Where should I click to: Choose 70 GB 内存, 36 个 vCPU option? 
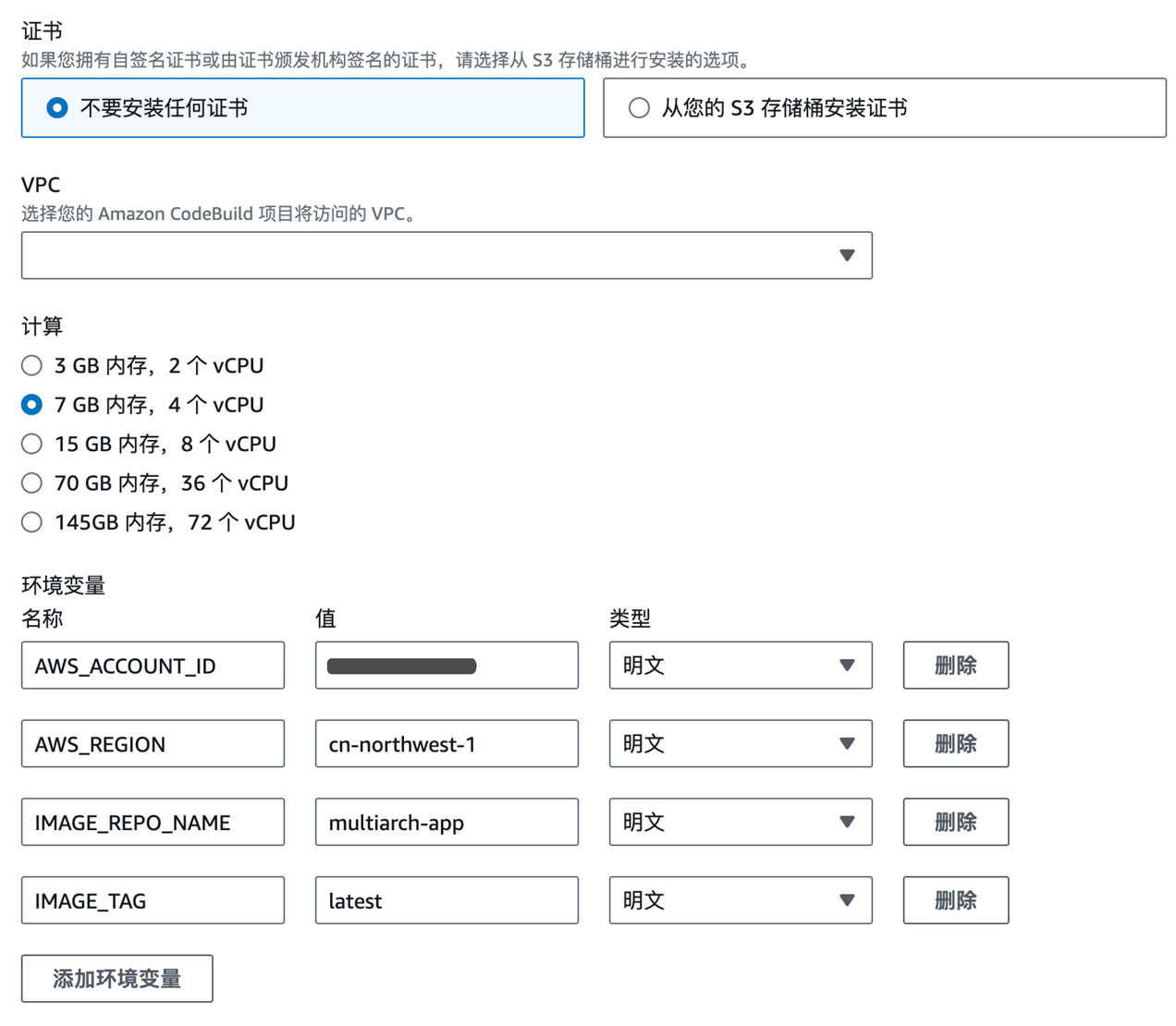coord(32,483)
